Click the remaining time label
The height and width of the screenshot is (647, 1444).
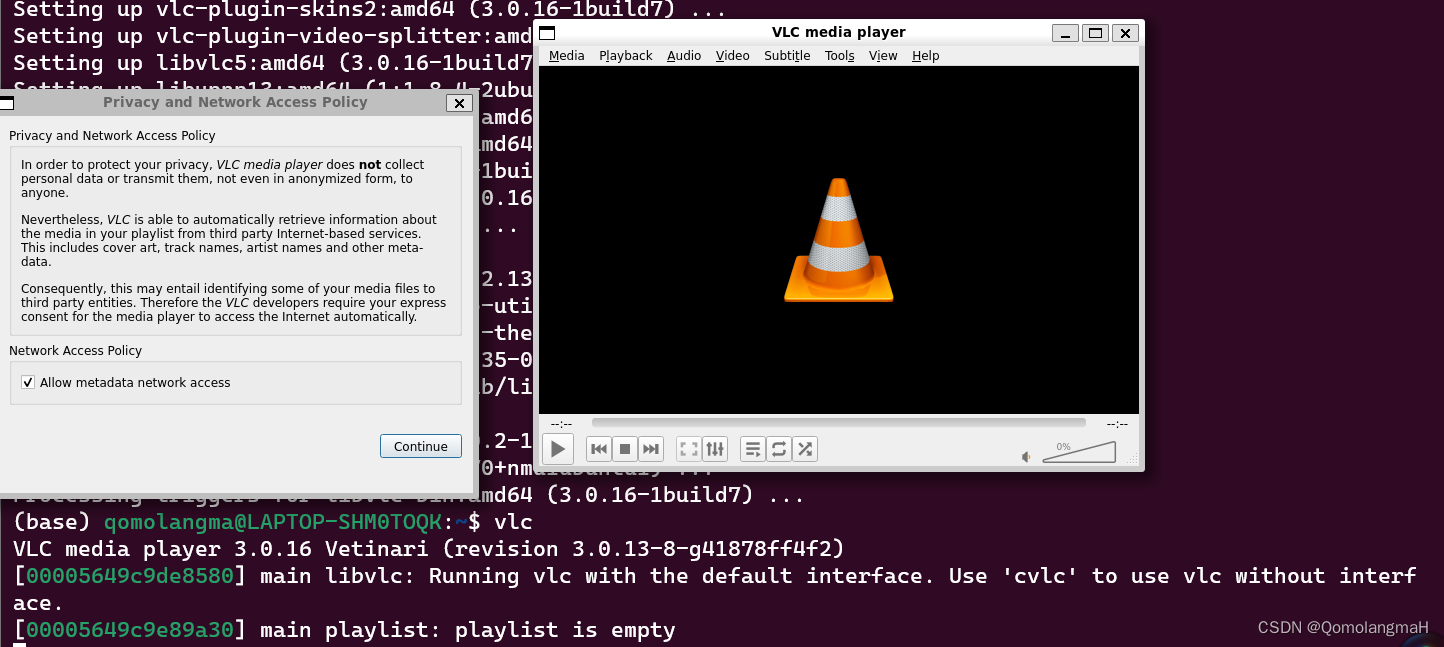(x=1117, y=424)
